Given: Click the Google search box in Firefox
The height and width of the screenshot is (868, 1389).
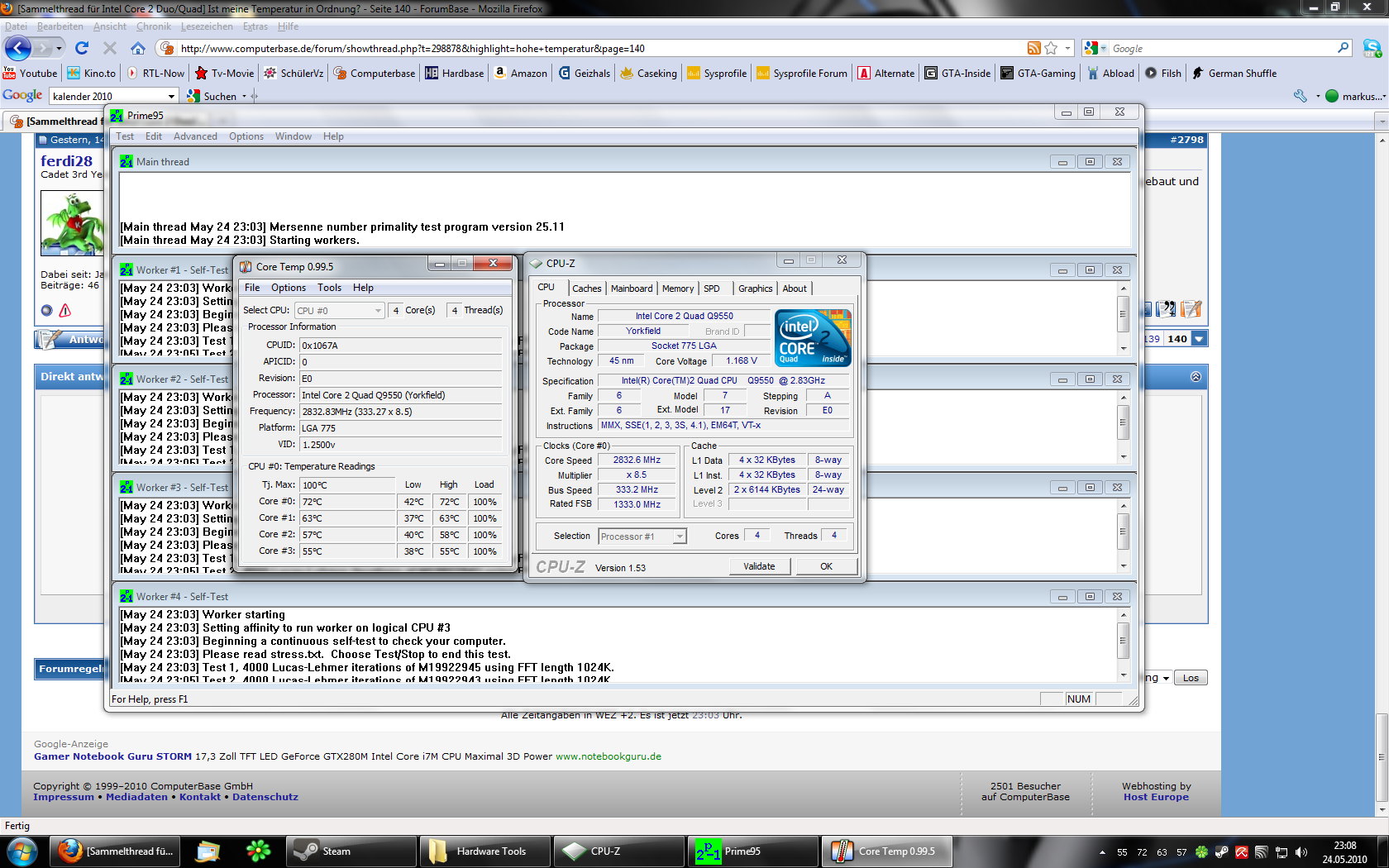Looking at the screenshot, I should (1222, 48).
